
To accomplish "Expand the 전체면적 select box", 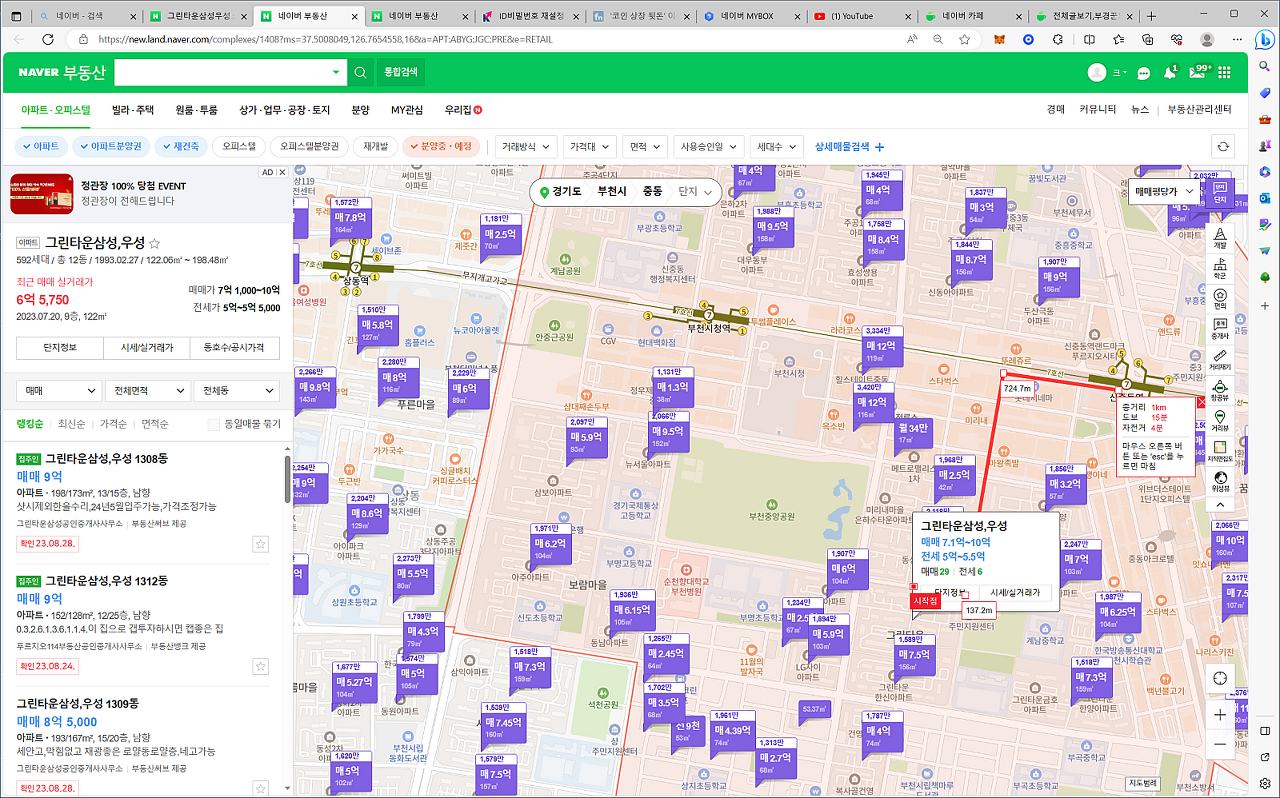I will pyautogui.click(x=148, y=390).
